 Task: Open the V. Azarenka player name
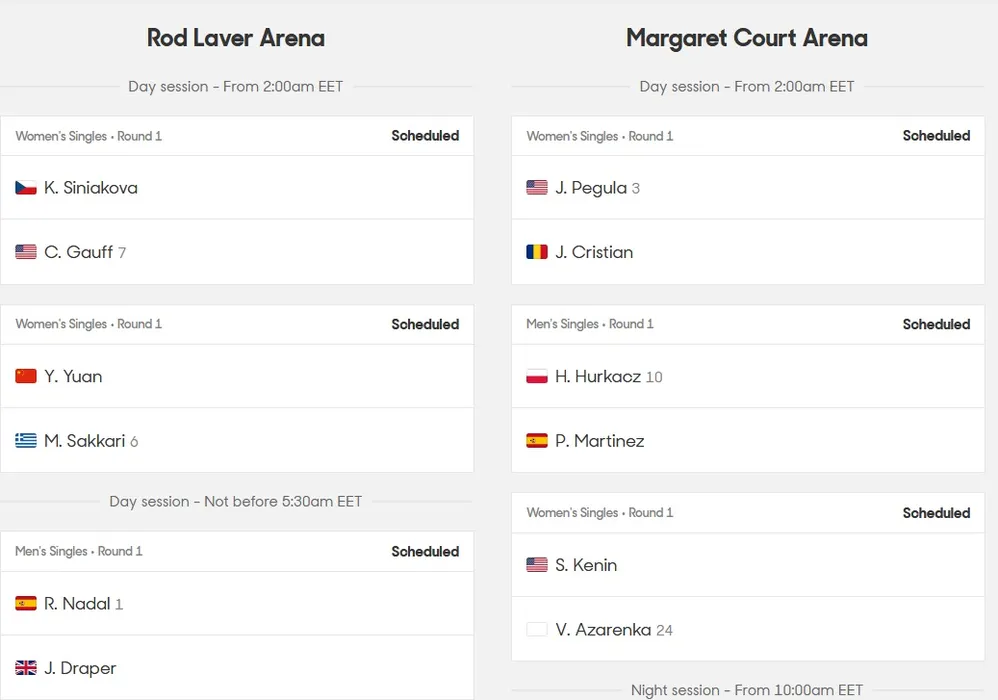603,630
